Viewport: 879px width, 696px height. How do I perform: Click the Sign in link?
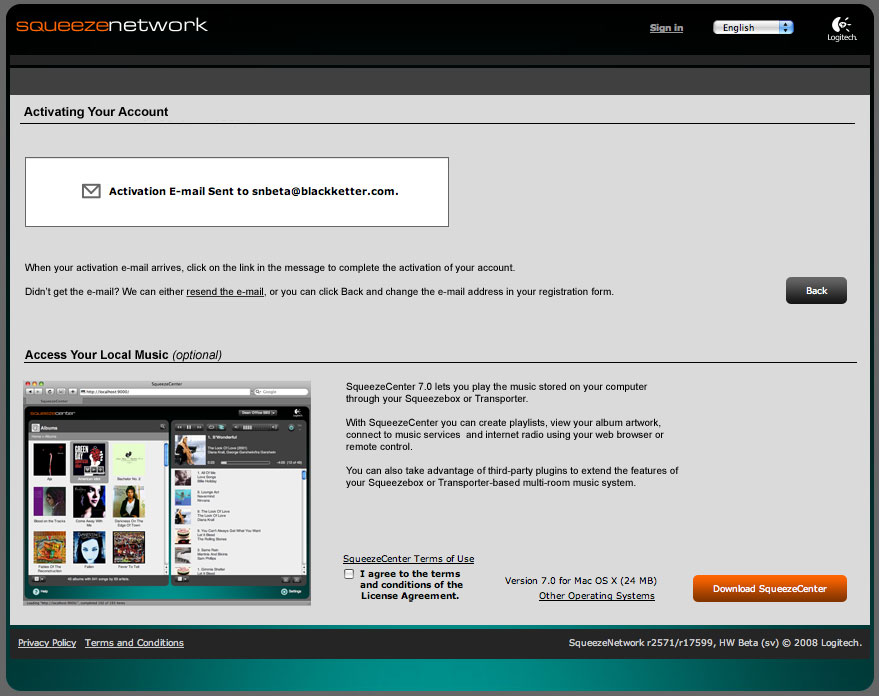point(666,28)
